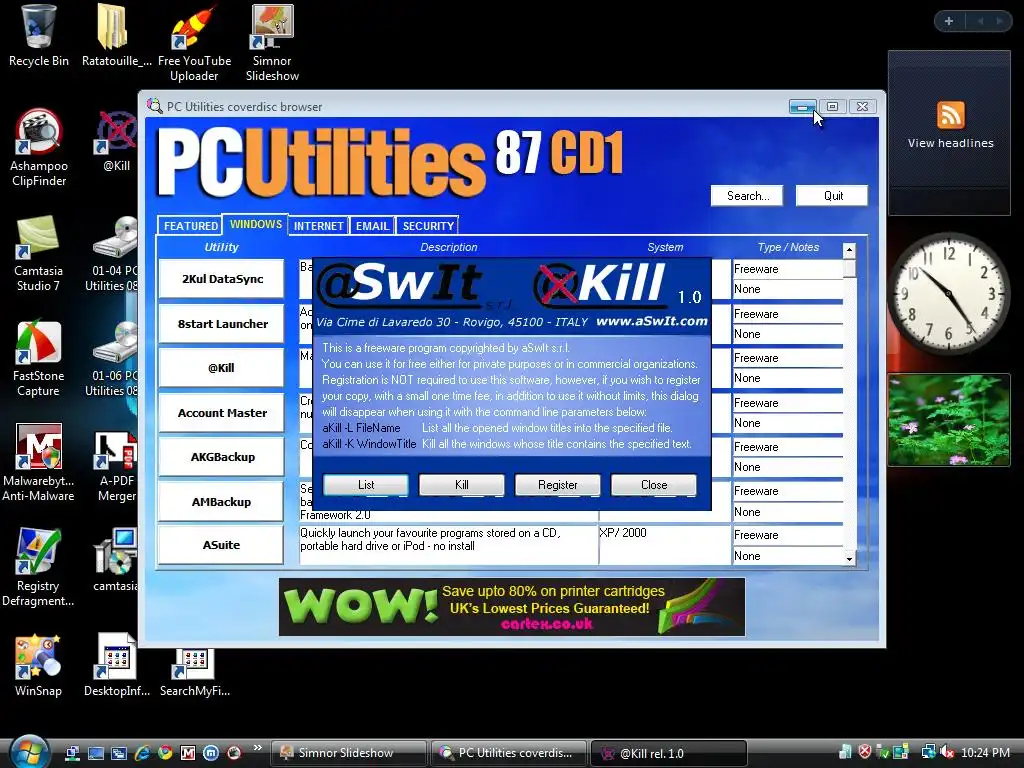Click Register in the @Kill dialog
The height and width of the screenshot is (768, 1024).
click(558, 485)
